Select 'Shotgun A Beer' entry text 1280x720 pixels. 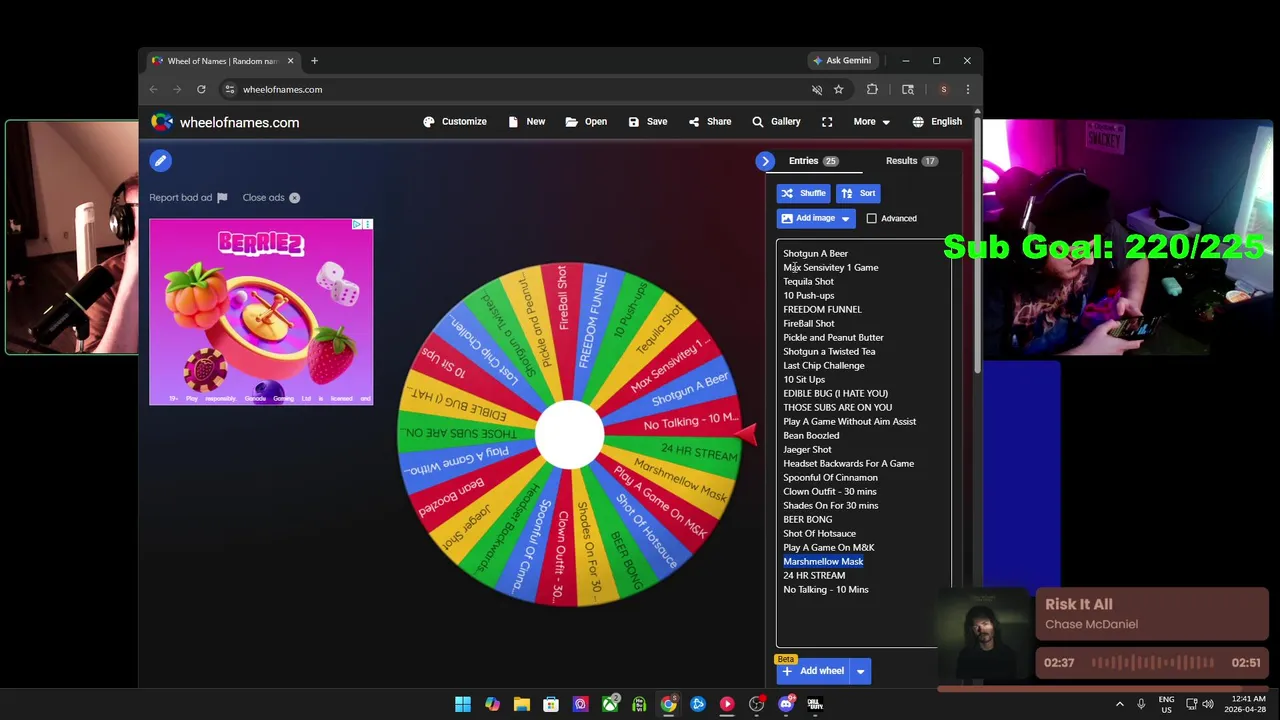coord(815,254)
